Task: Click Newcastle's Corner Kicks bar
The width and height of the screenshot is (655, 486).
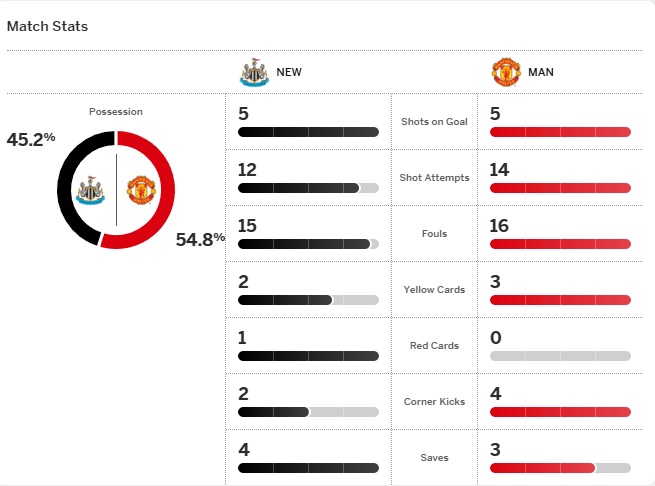Action: 308,412
